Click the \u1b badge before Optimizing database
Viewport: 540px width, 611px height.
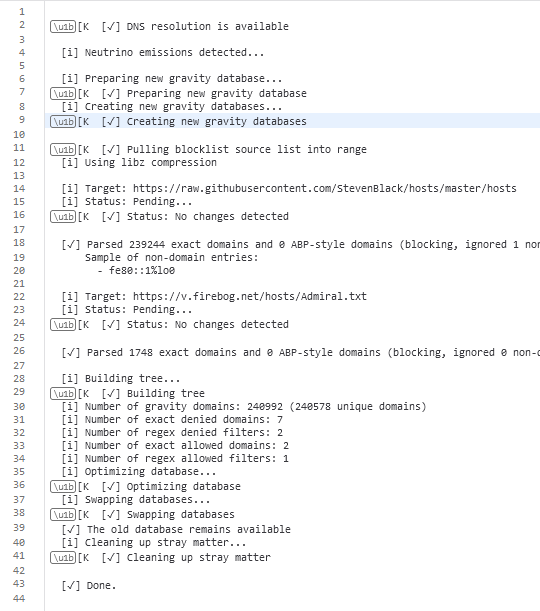(x=63, y=487)
